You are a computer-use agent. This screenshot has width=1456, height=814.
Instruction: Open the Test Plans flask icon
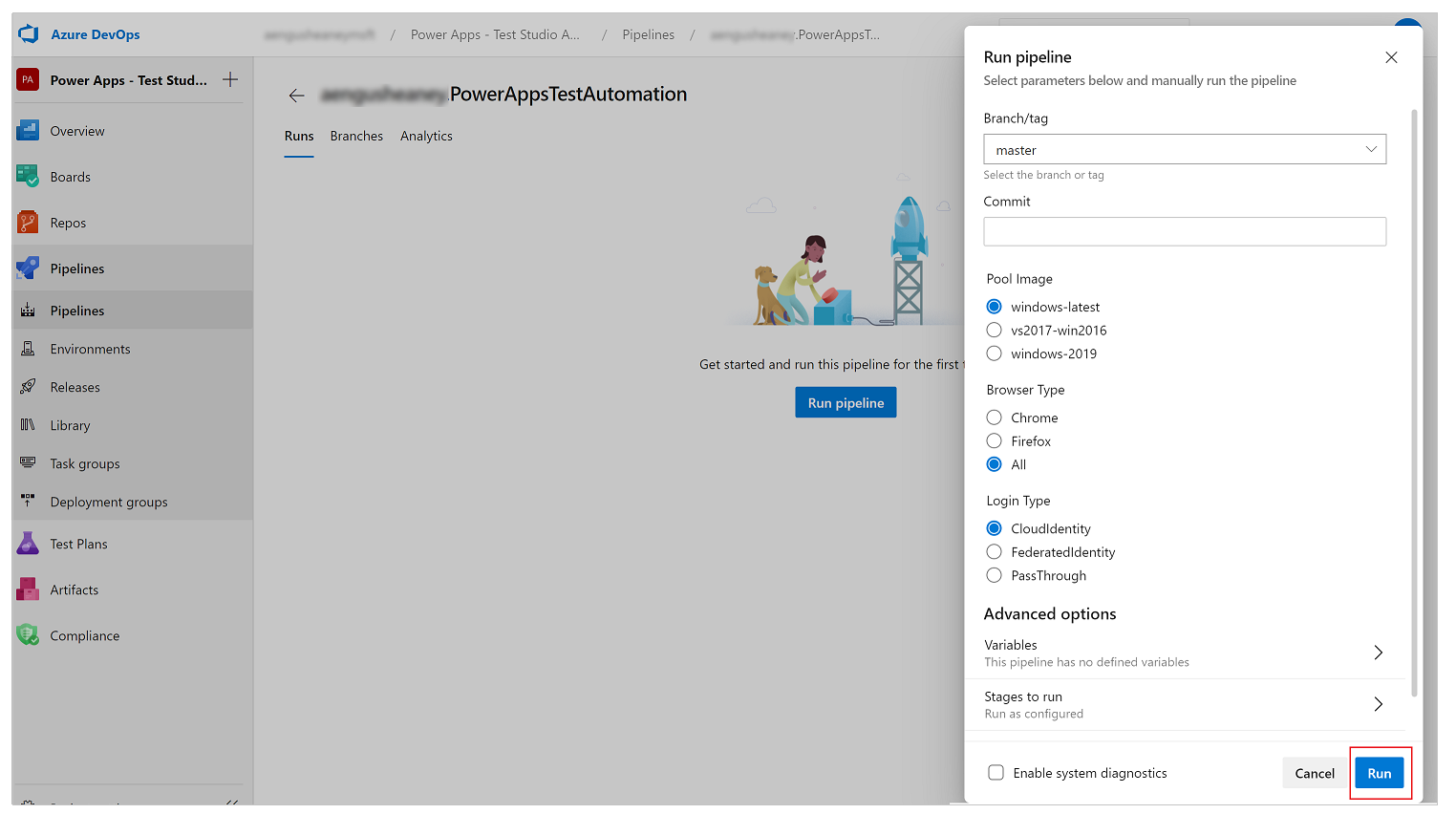[28, 544]
